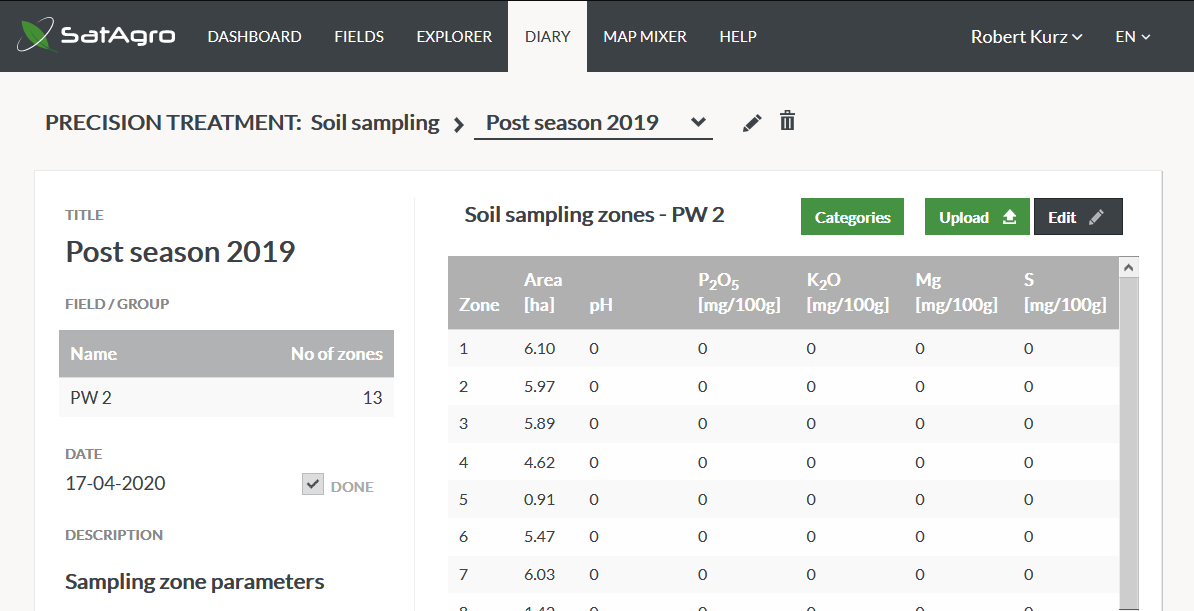Click the pencil icon on the Edit button

click(1096, 217)
